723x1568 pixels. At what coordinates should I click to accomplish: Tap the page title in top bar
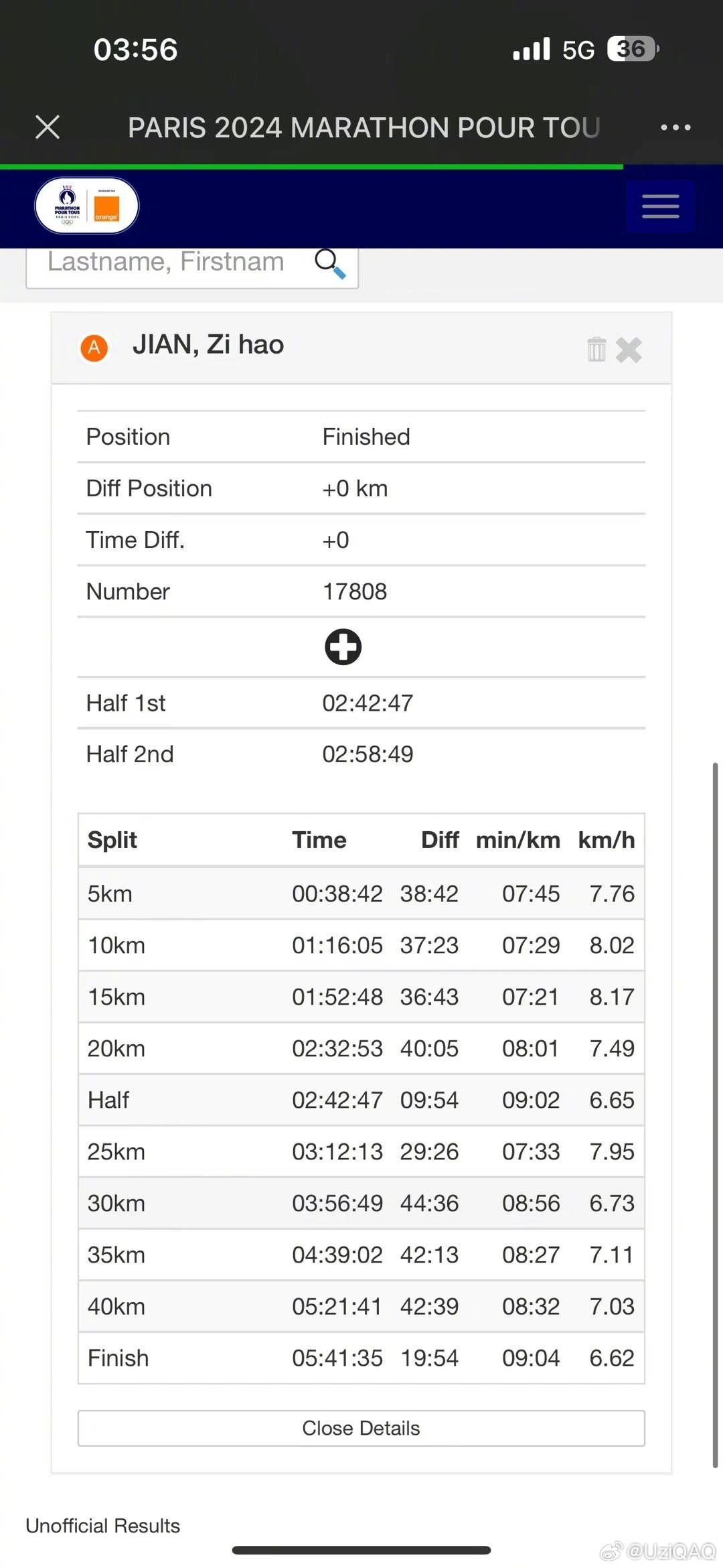(x=364, y=127)
